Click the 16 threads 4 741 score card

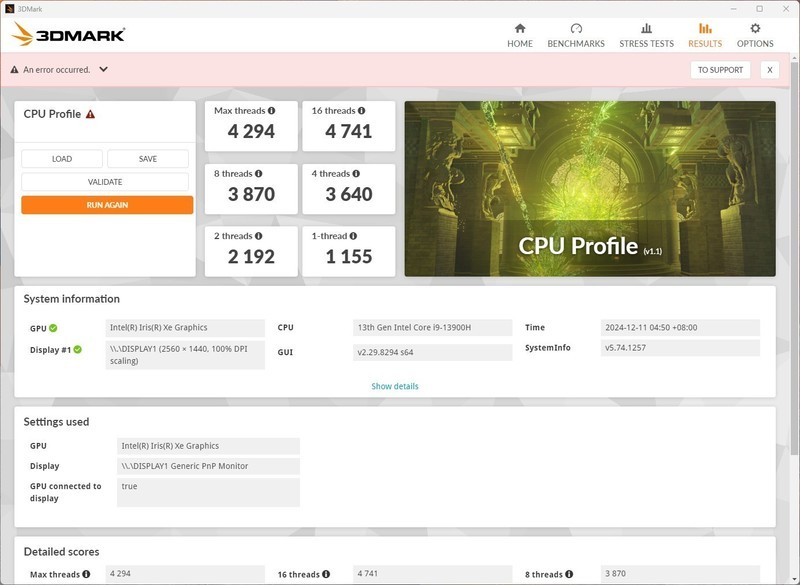348,126
